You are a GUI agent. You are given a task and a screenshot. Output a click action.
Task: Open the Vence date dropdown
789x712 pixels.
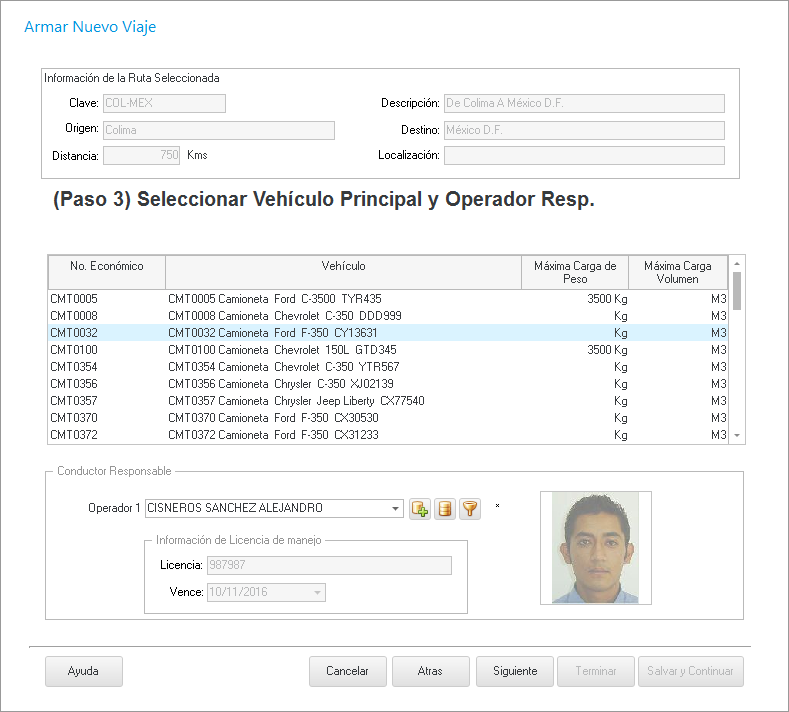[317, 593]
